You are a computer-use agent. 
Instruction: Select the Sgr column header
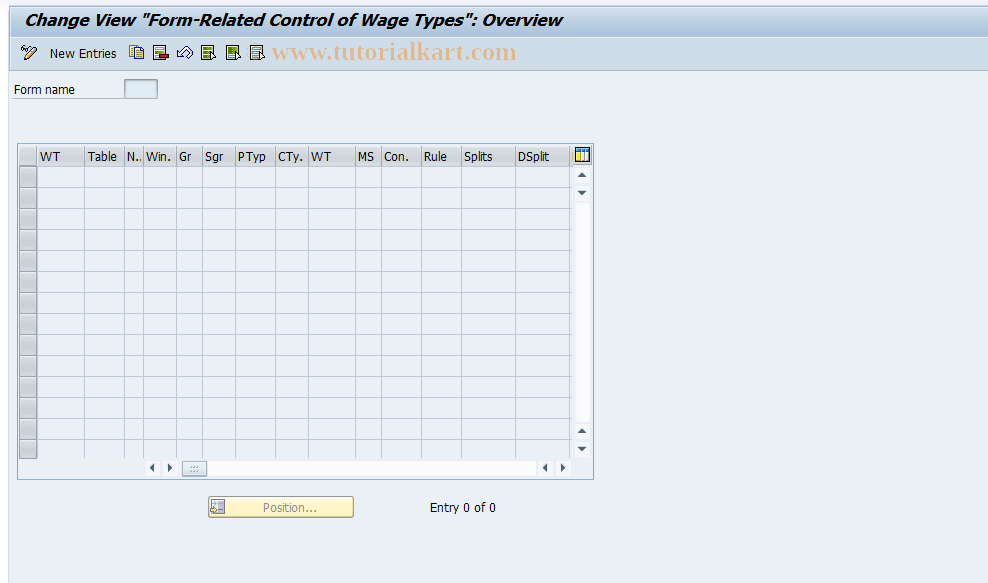click(219, 156)
